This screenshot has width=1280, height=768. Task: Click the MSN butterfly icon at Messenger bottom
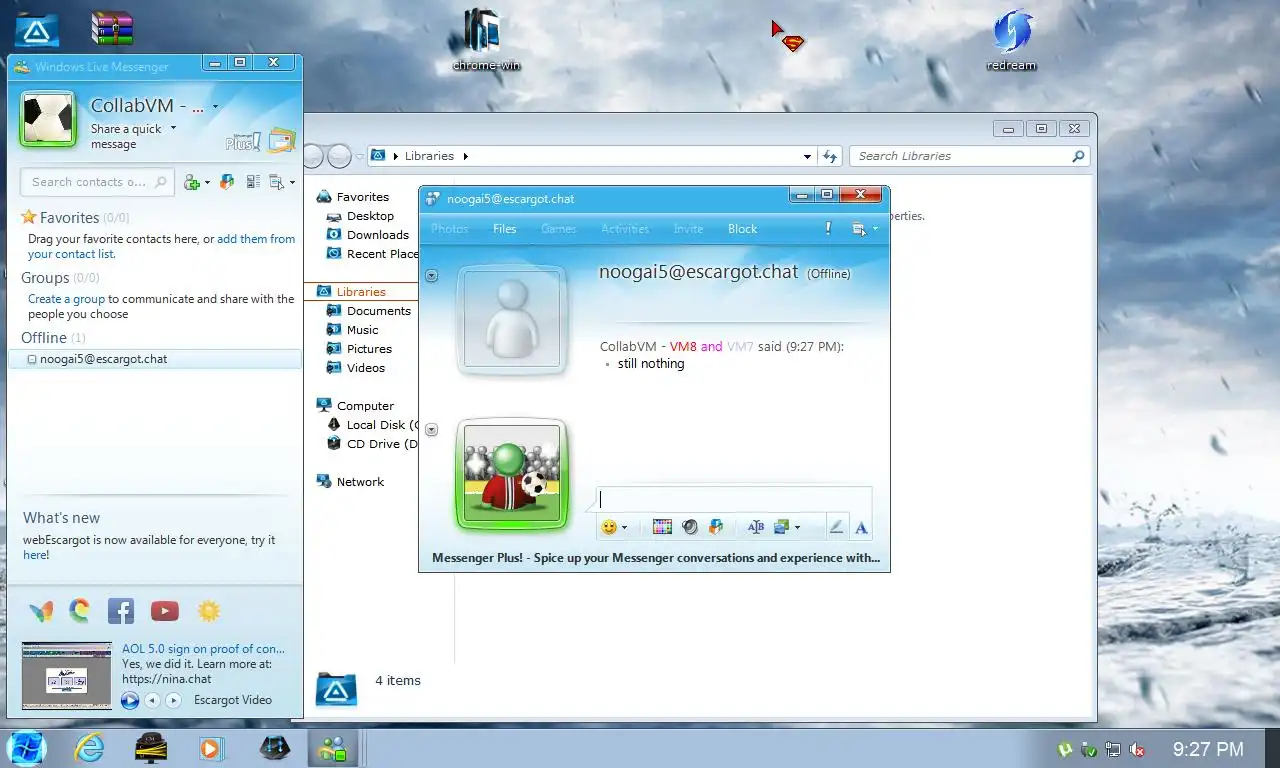(41, 610)
